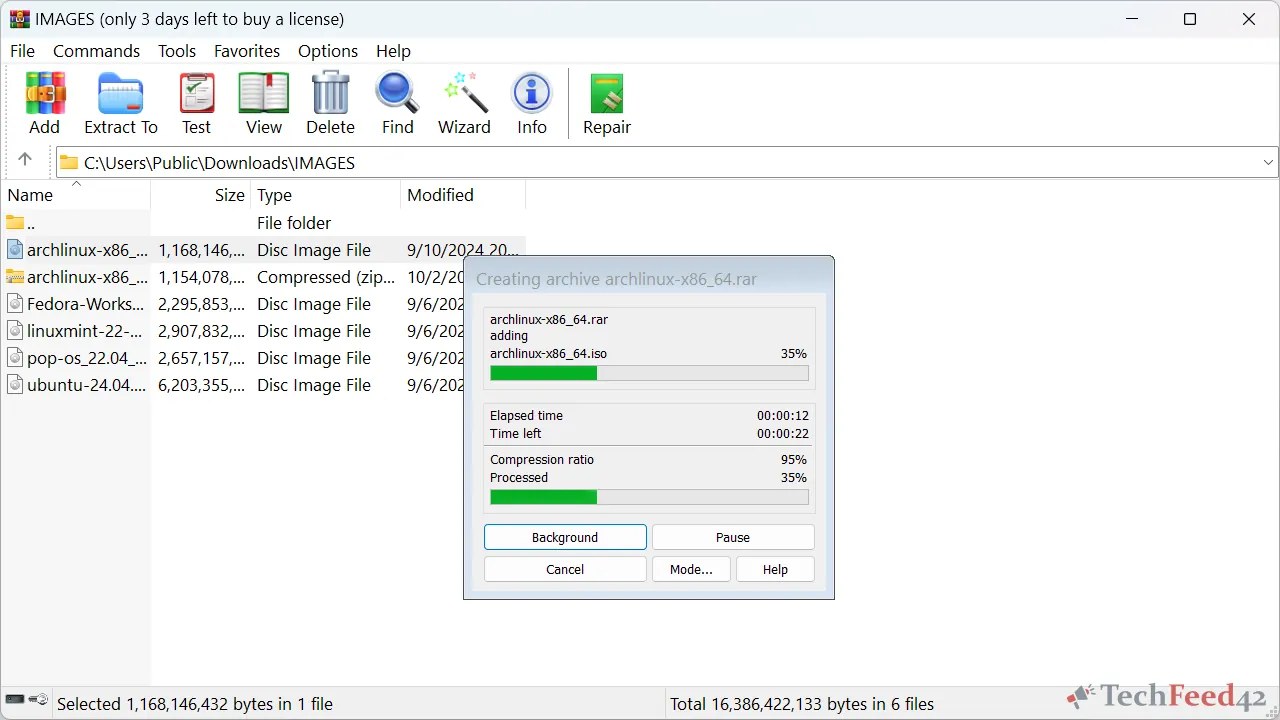Viewport: 1280px width, 720px height.
Task: Click the drive icon in status bar
Action: pos(15,700)
